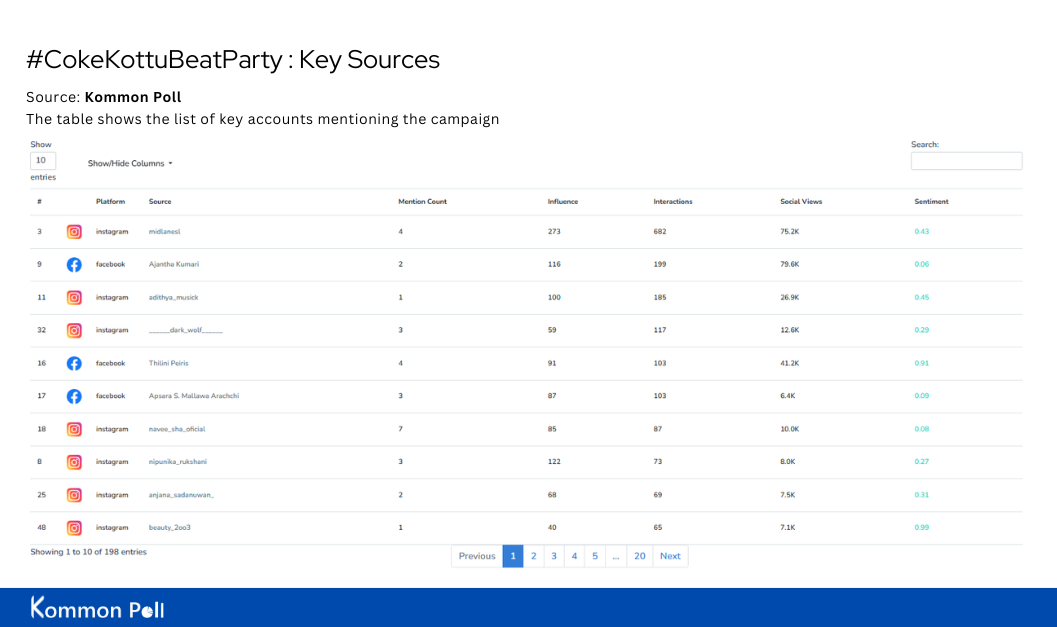Screen dimensions: 1057x627
Task: Jump to page 20 of results
Action: coord(639,556)
